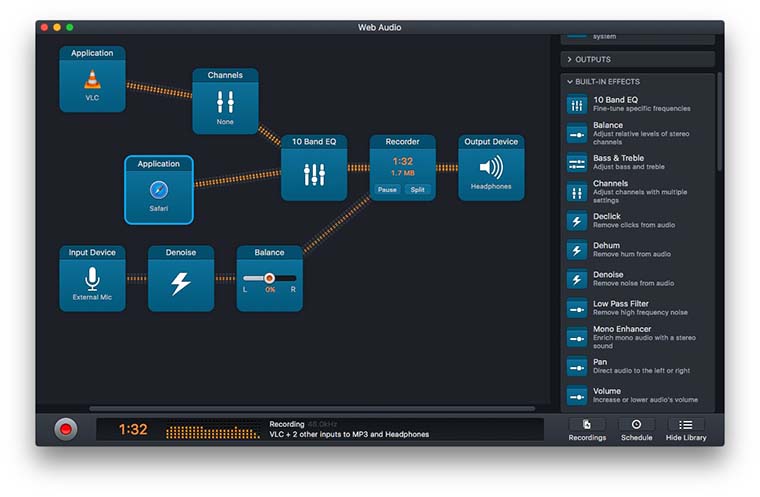The height and width of the screenshot is (497, 760).
Task: Click the horizontal scrollbar below the canvas
Action: (x=310, y=408)
